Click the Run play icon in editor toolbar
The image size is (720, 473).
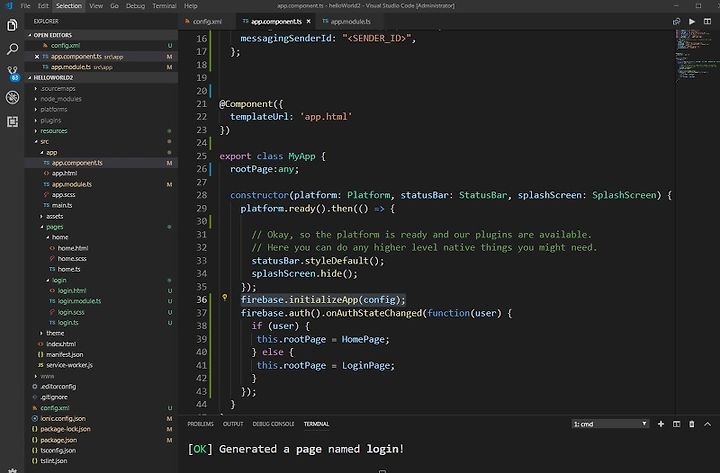pyautogui.click(x=692, y=22)
